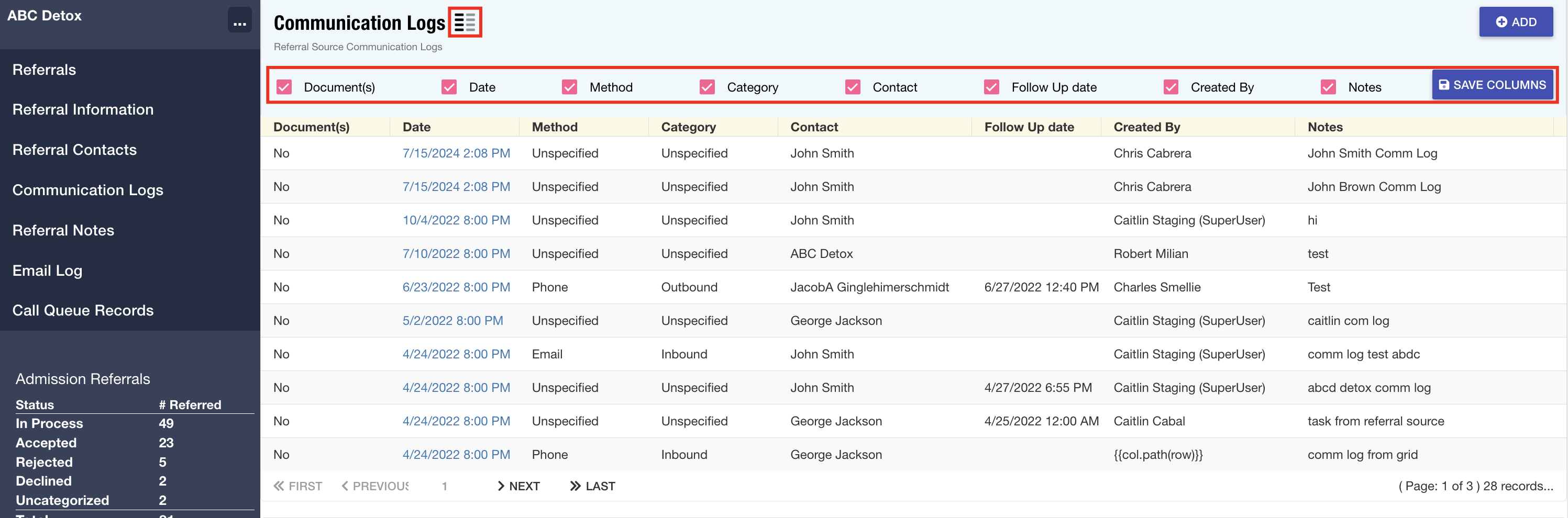Jump to the last page of records
The image size is (1568, 518).
coord(592,486)
